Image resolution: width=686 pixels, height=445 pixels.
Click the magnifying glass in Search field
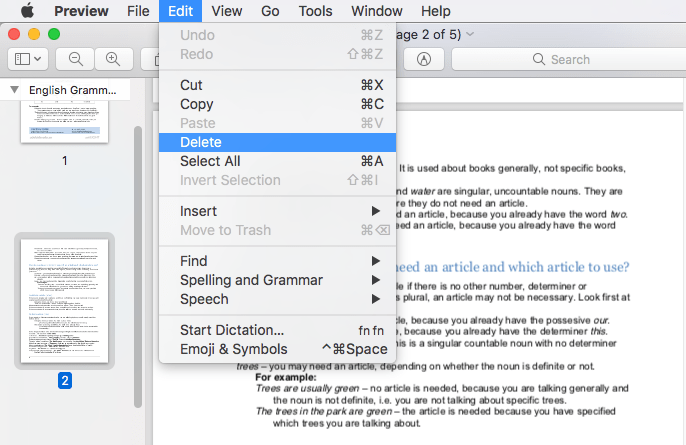(539, 60)
